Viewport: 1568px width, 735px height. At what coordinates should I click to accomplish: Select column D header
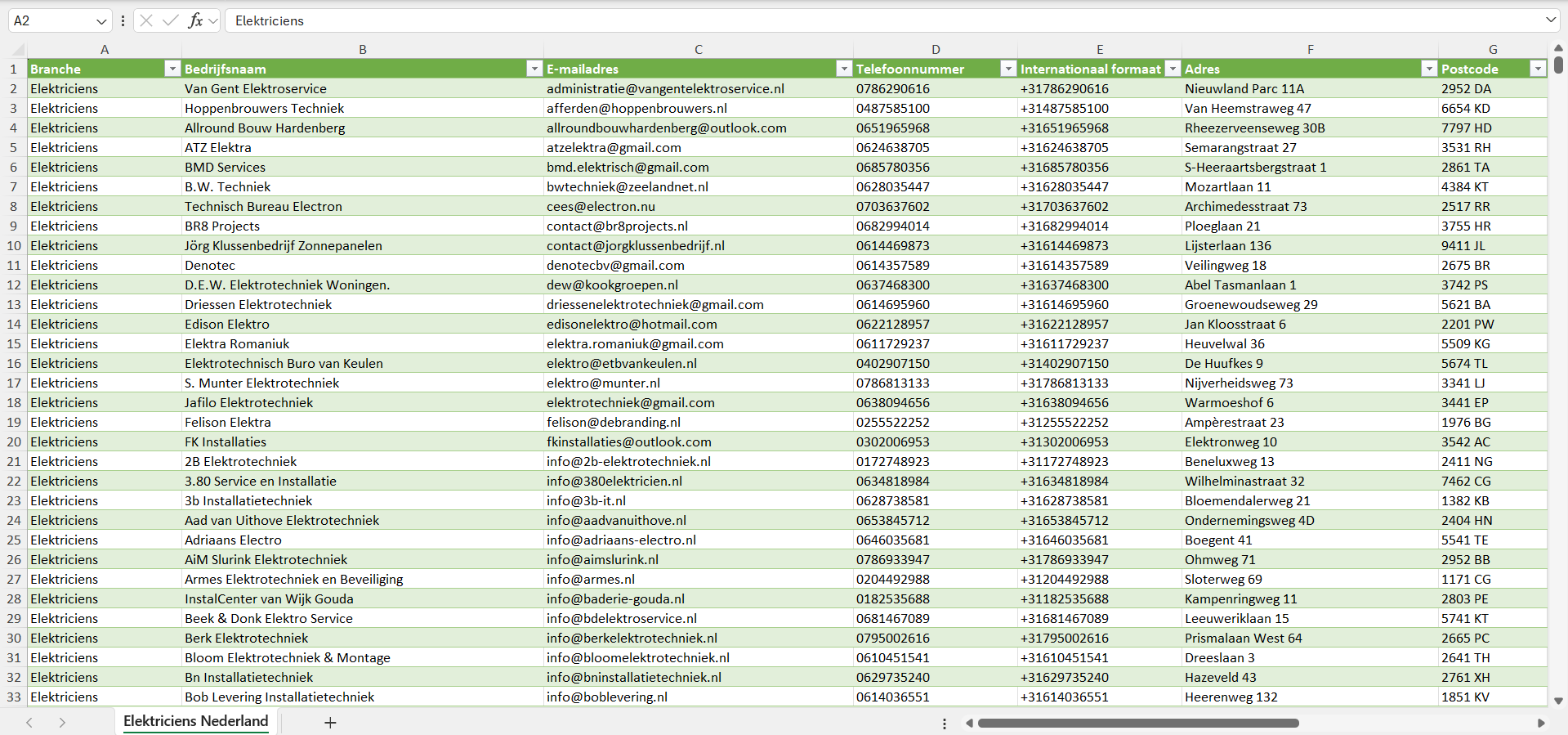[936, 50]
